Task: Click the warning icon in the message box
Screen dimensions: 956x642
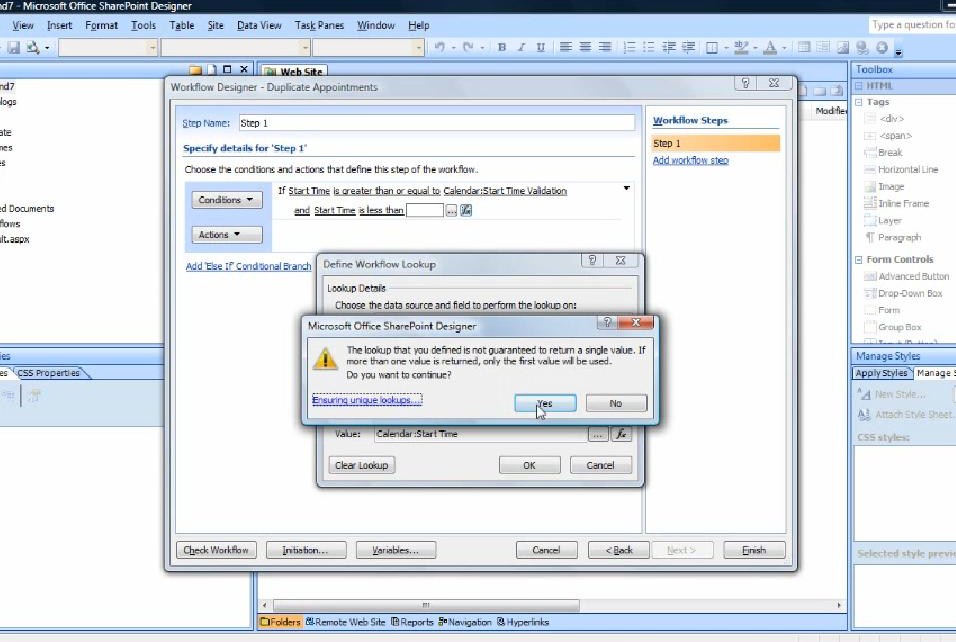Action: pos(325,358)
